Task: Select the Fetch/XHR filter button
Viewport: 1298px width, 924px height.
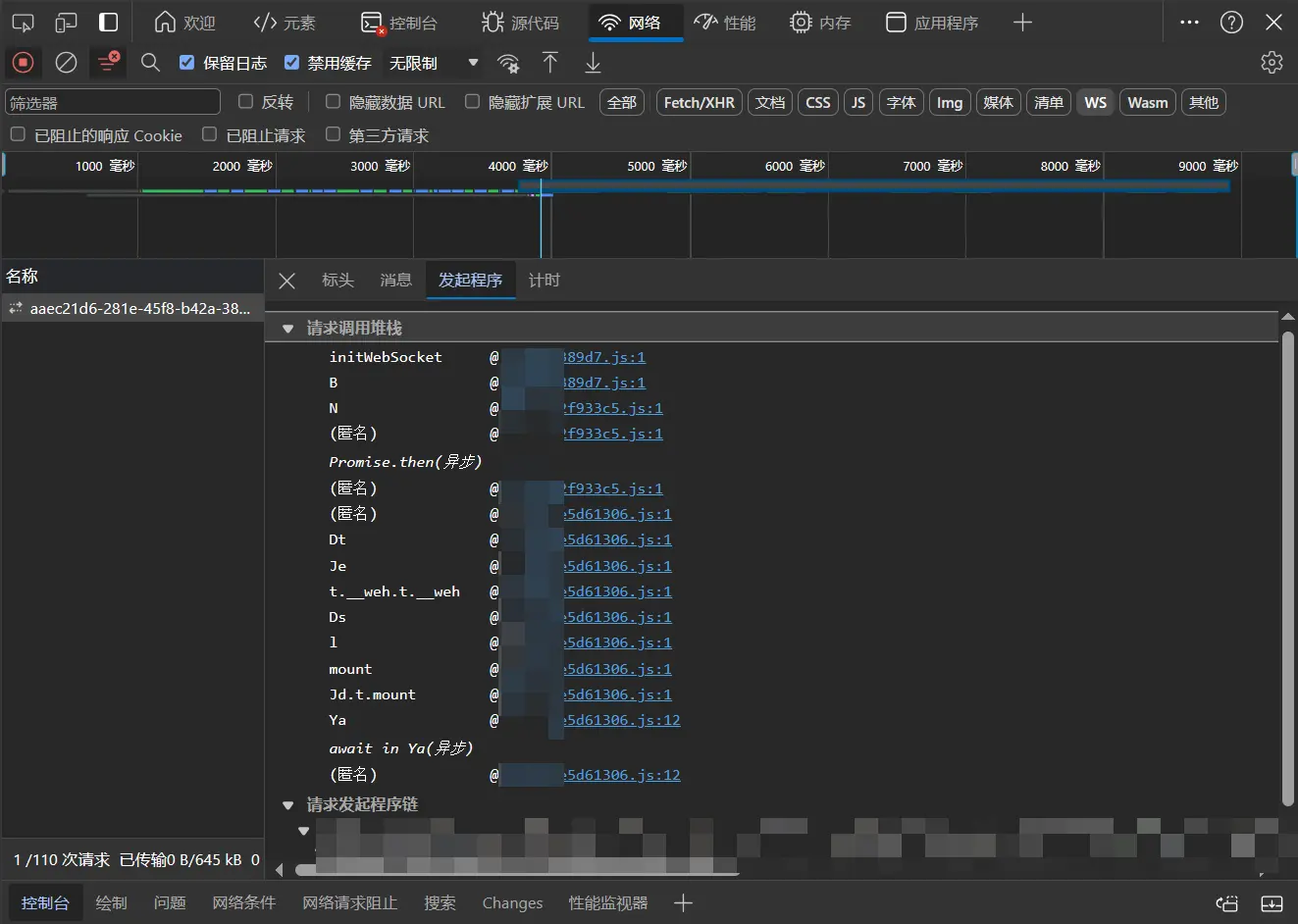Action: click(699, 102)
